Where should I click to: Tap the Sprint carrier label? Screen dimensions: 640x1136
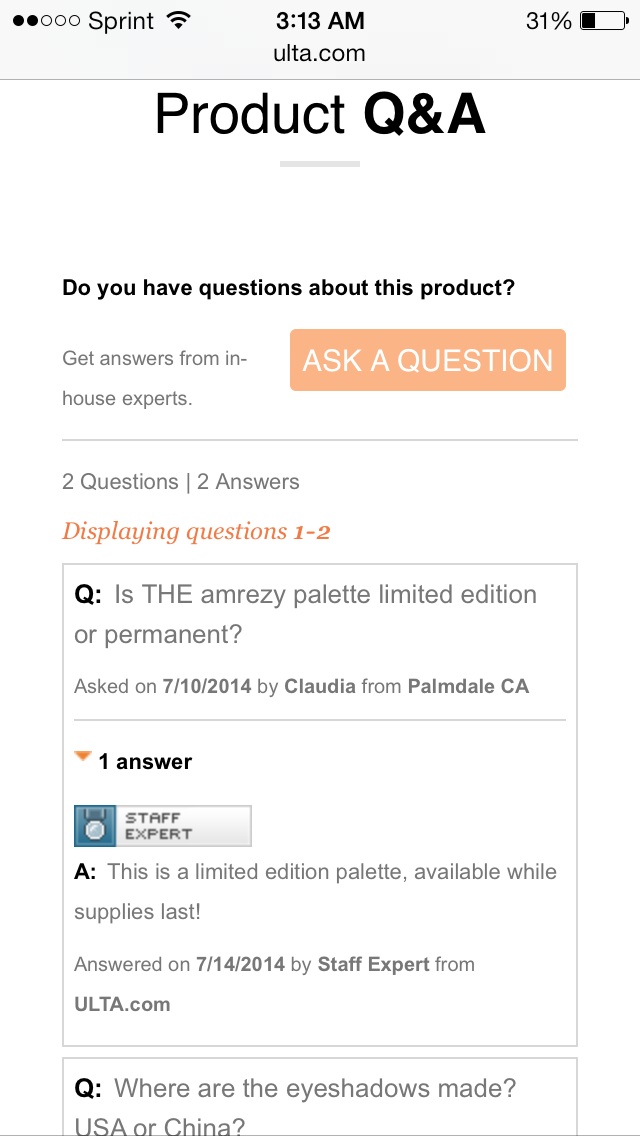point(121,21)
